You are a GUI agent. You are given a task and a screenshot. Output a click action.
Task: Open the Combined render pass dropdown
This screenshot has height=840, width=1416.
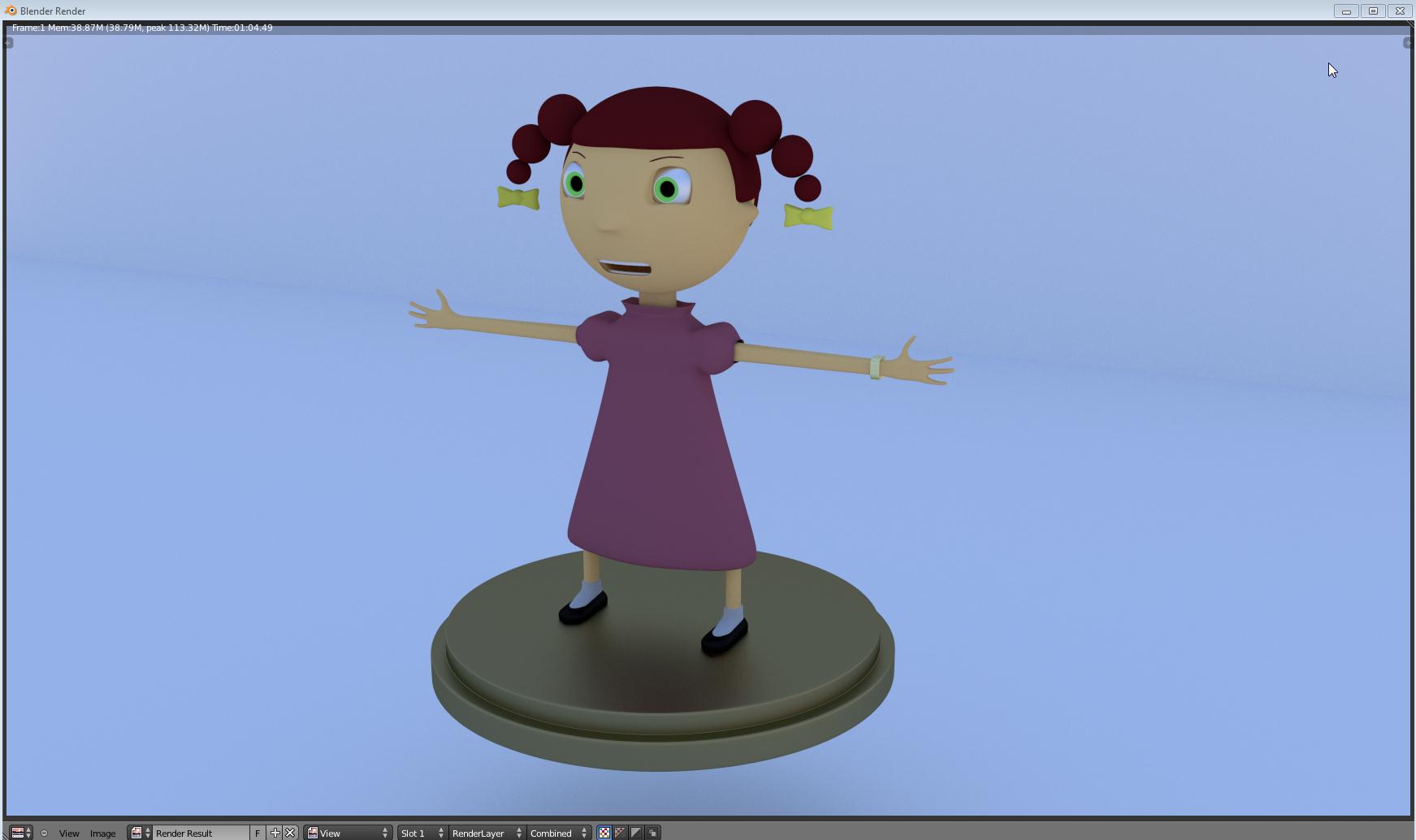pos(558,833)
